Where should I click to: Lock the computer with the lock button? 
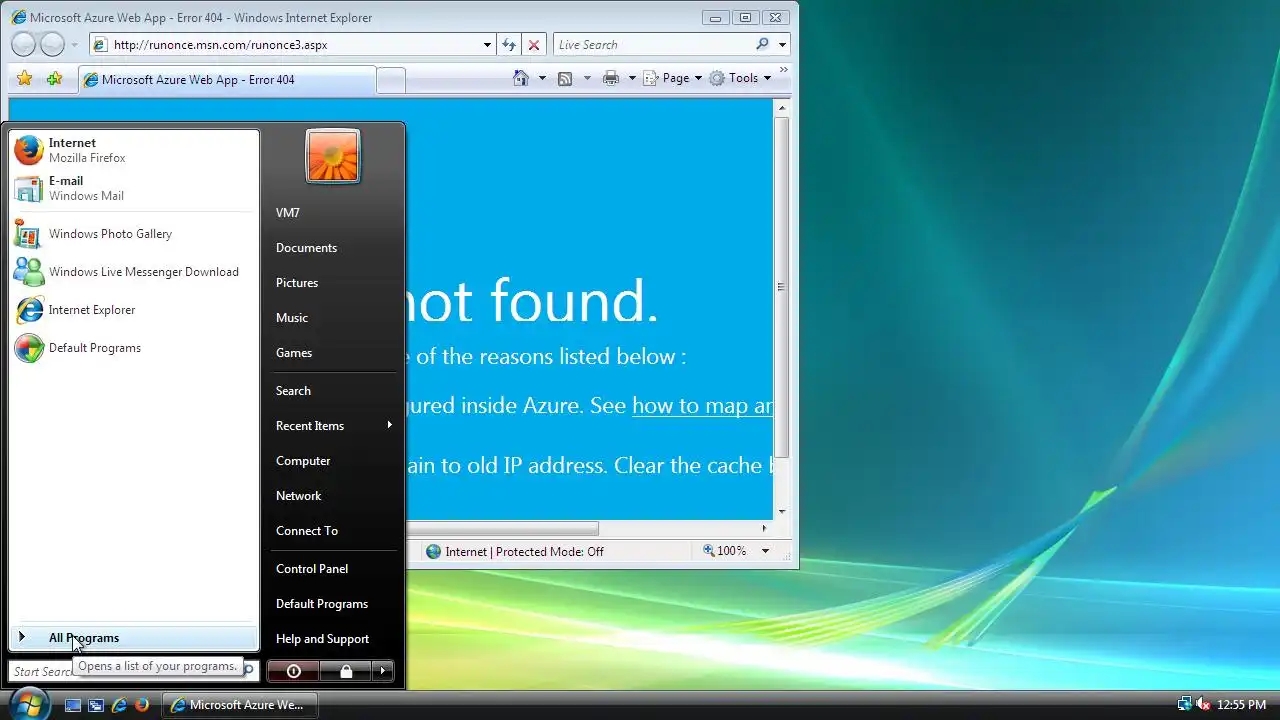(346, 672)
